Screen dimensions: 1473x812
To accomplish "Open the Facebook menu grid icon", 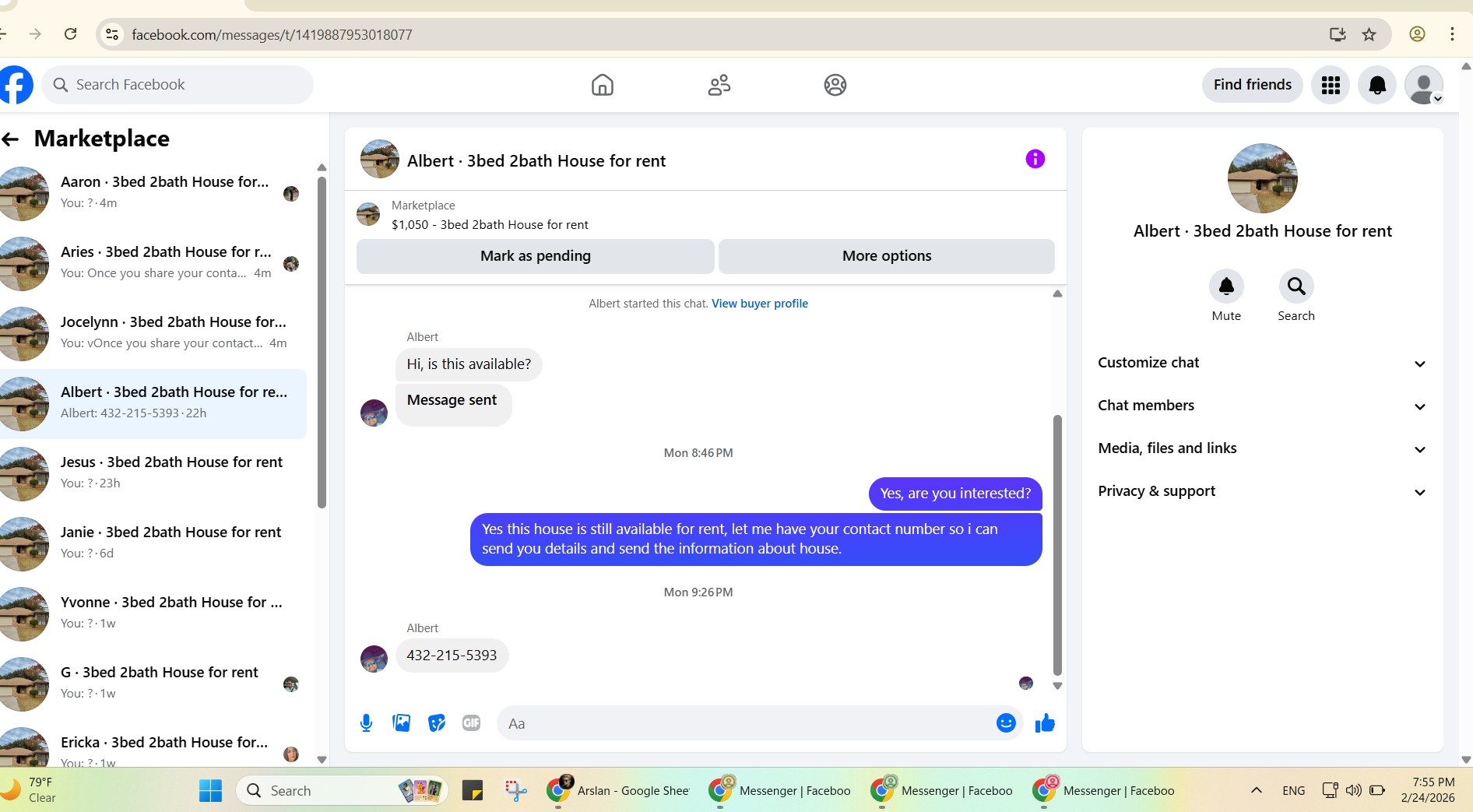I will pyautogui.click(x=1331, y=85).
